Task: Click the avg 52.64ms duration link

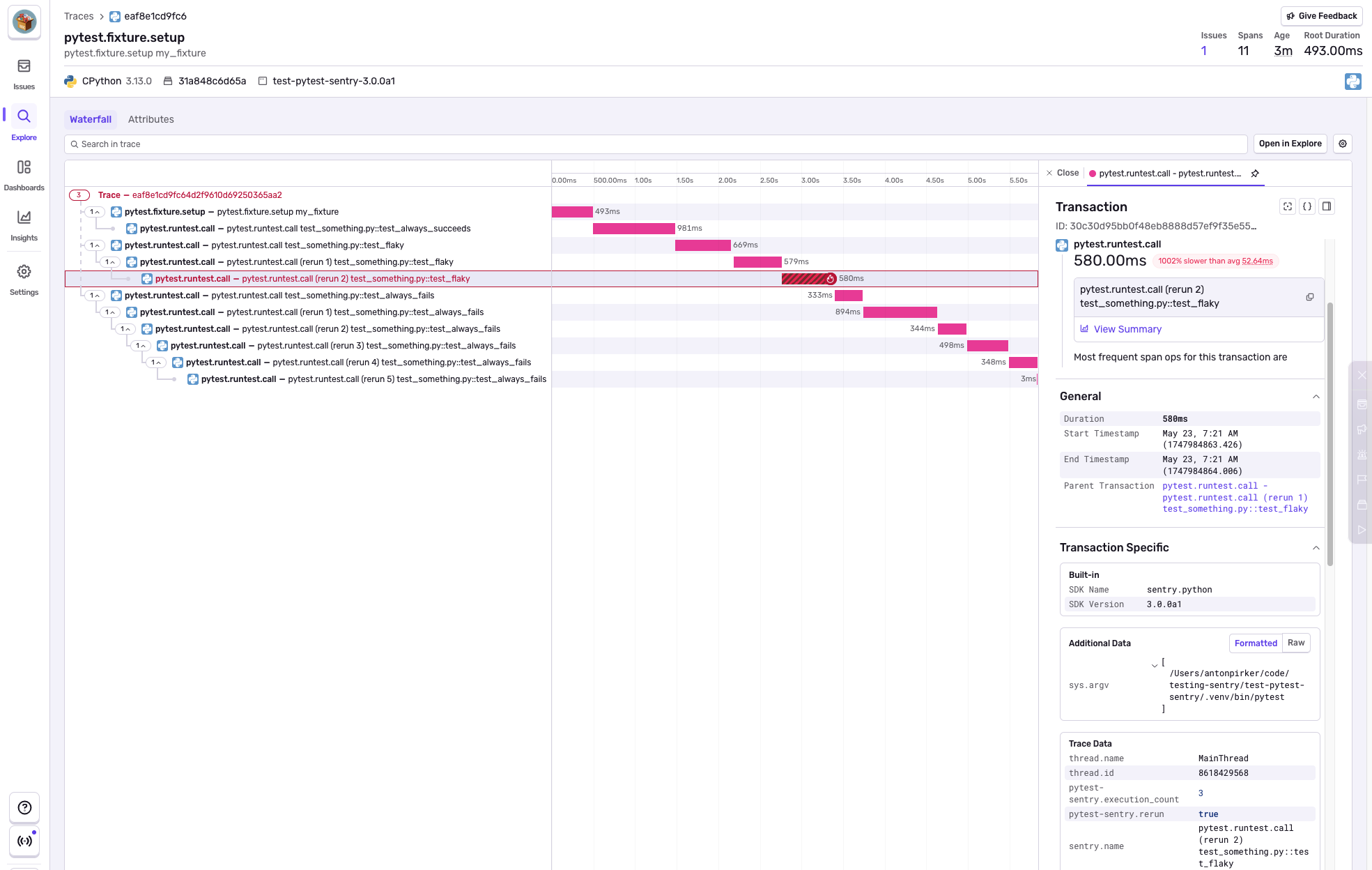Action: 1257,261
